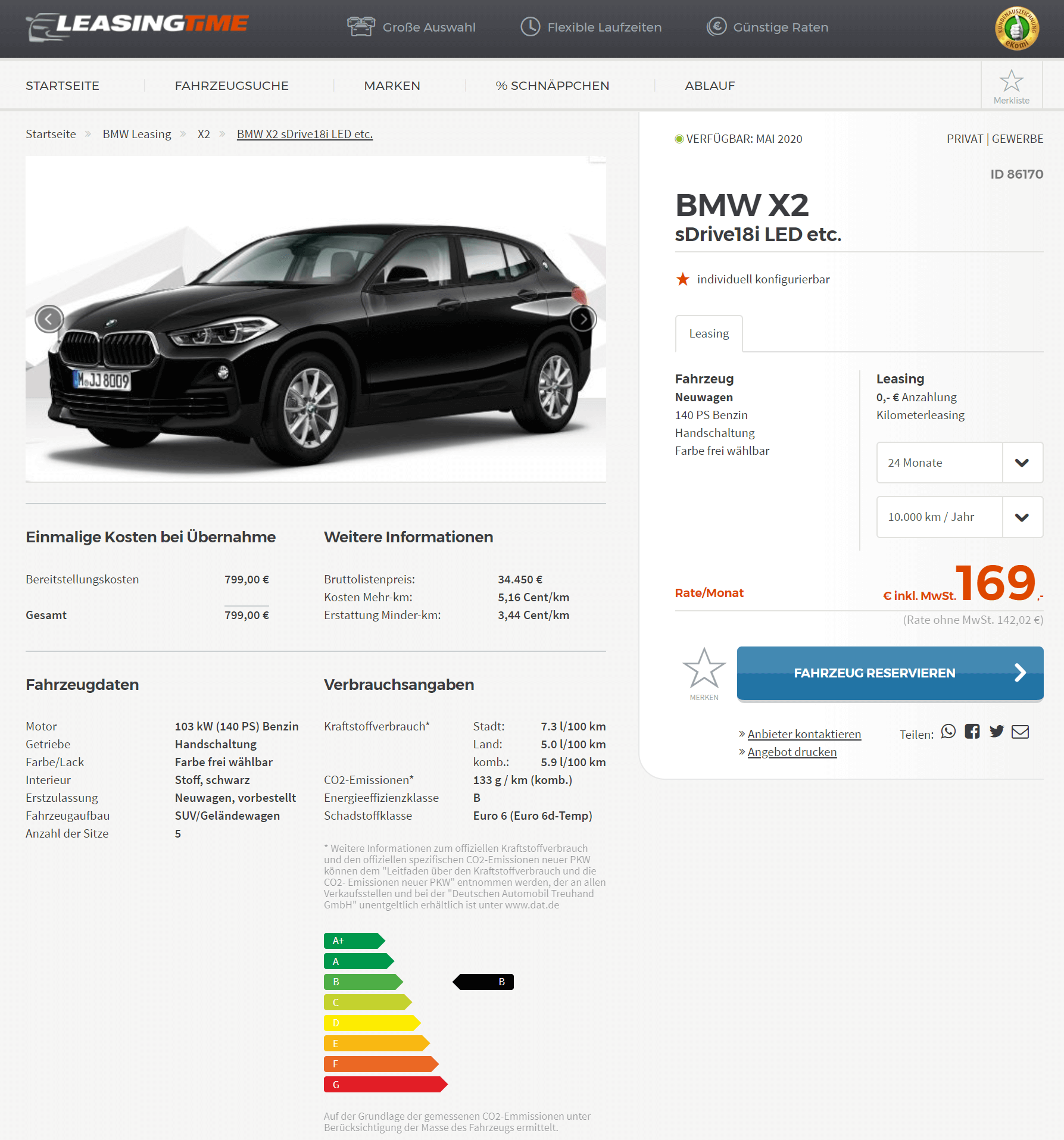Click BMW Leasing breadcrumb link
This screenshot has height=1140, width=1064.
[x=137, y=134]
